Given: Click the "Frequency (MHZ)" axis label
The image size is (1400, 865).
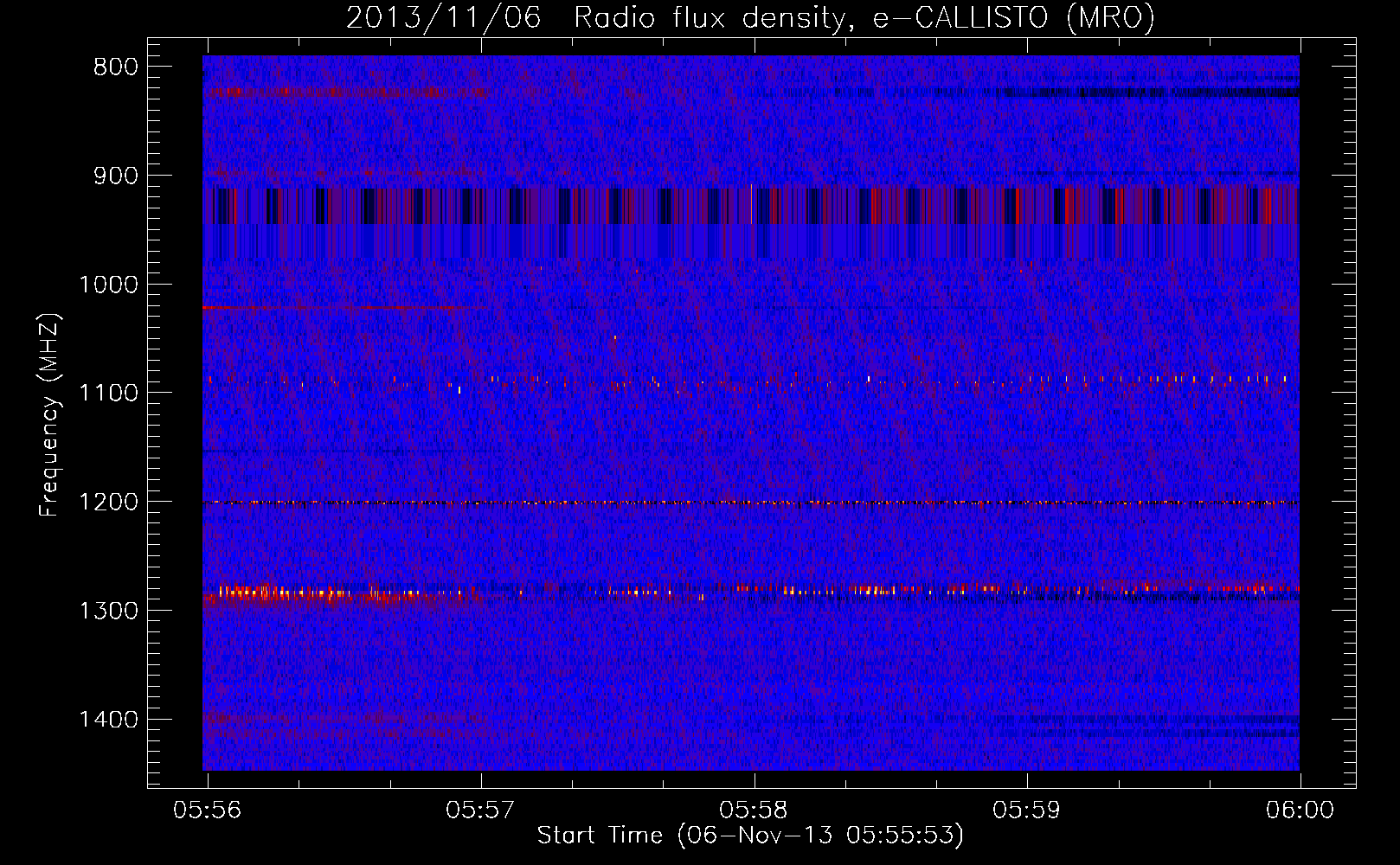Looking at the screenshot, I should (x=50, y=415).
